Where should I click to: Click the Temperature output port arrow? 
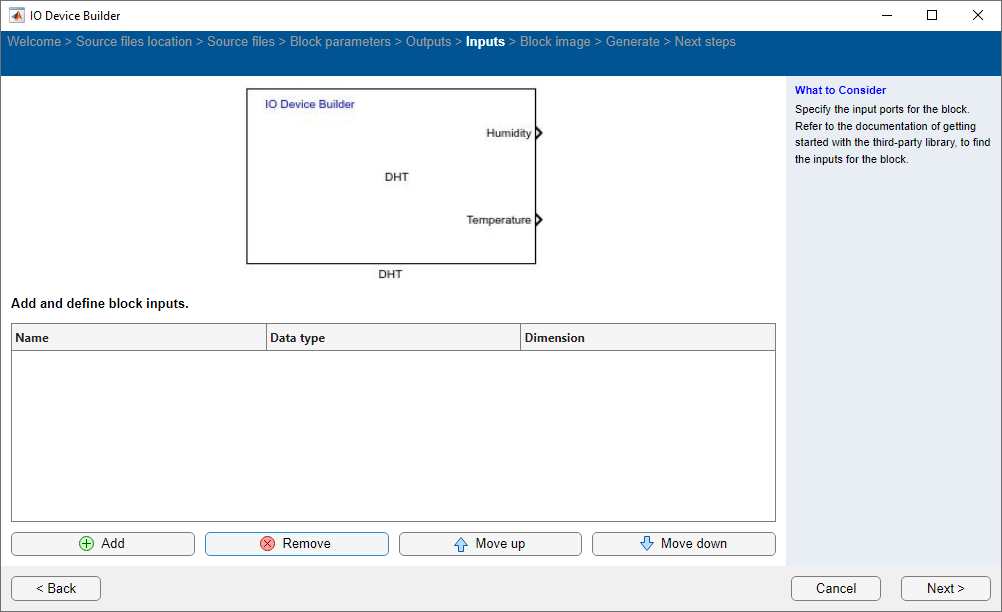point(538,219)
